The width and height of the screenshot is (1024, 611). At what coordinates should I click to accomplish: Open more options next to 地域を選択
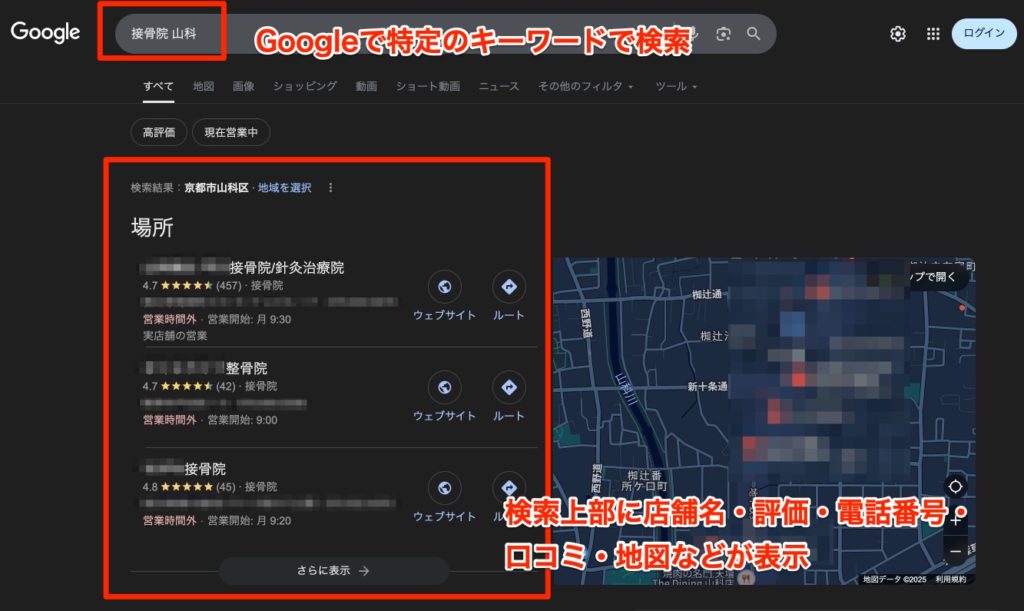click(x=331, y=187)
